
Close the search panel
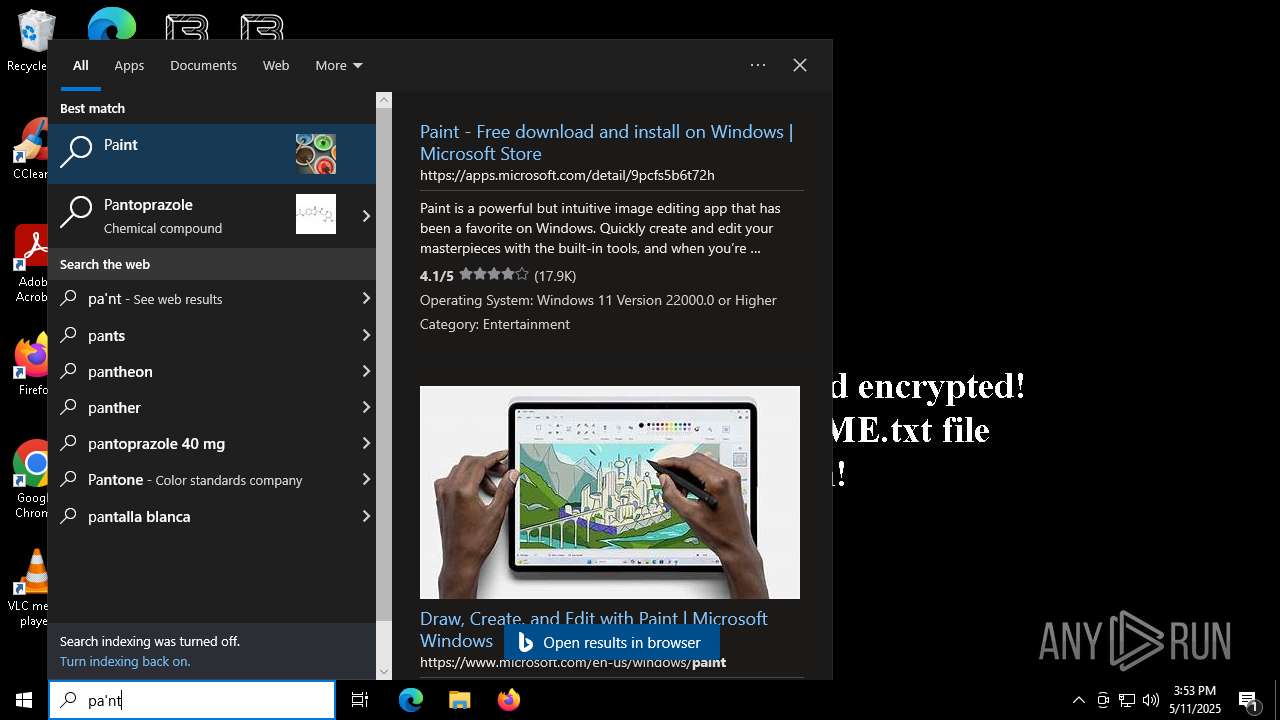[800, 65]
